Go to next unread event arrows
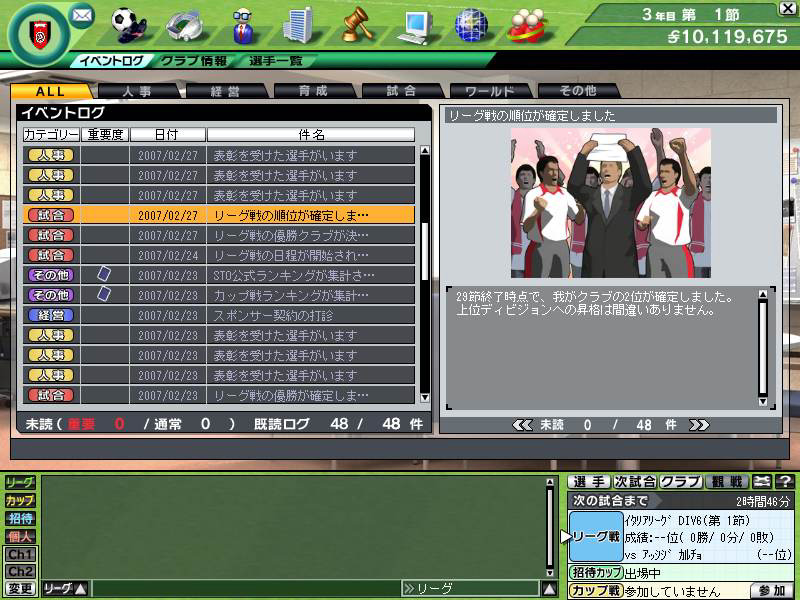Viewport: 800px width, 600px height. [x=699, y=425]
